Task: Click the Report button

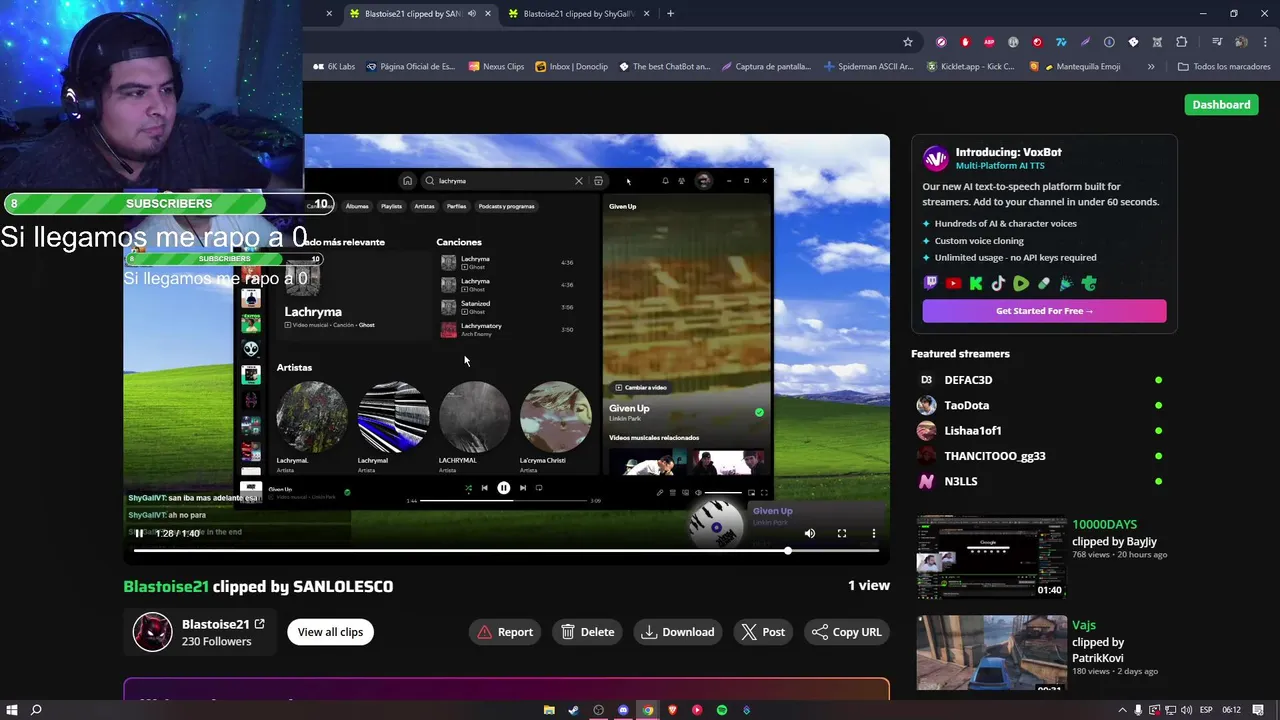Action: pyautogui.click(x=505, y=632)
